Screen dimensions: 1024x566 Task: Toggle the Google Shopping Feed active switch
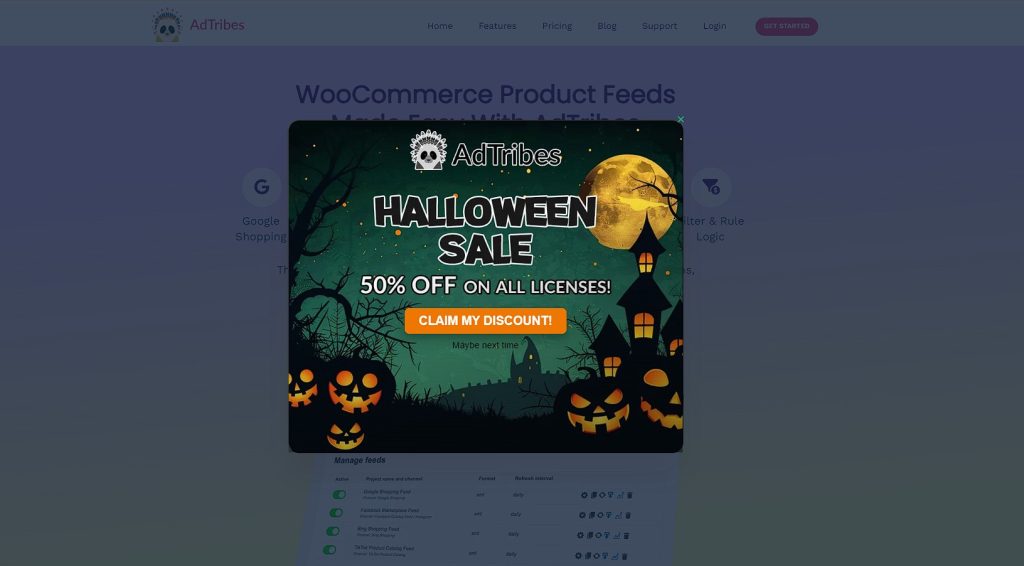(339, 495)
